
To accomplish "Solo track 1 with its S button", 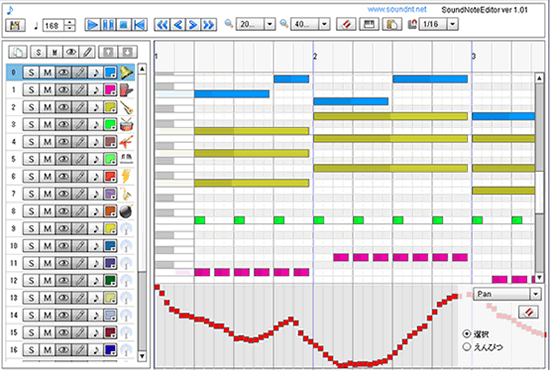I will pyautogui.click(x=31, y=90).
